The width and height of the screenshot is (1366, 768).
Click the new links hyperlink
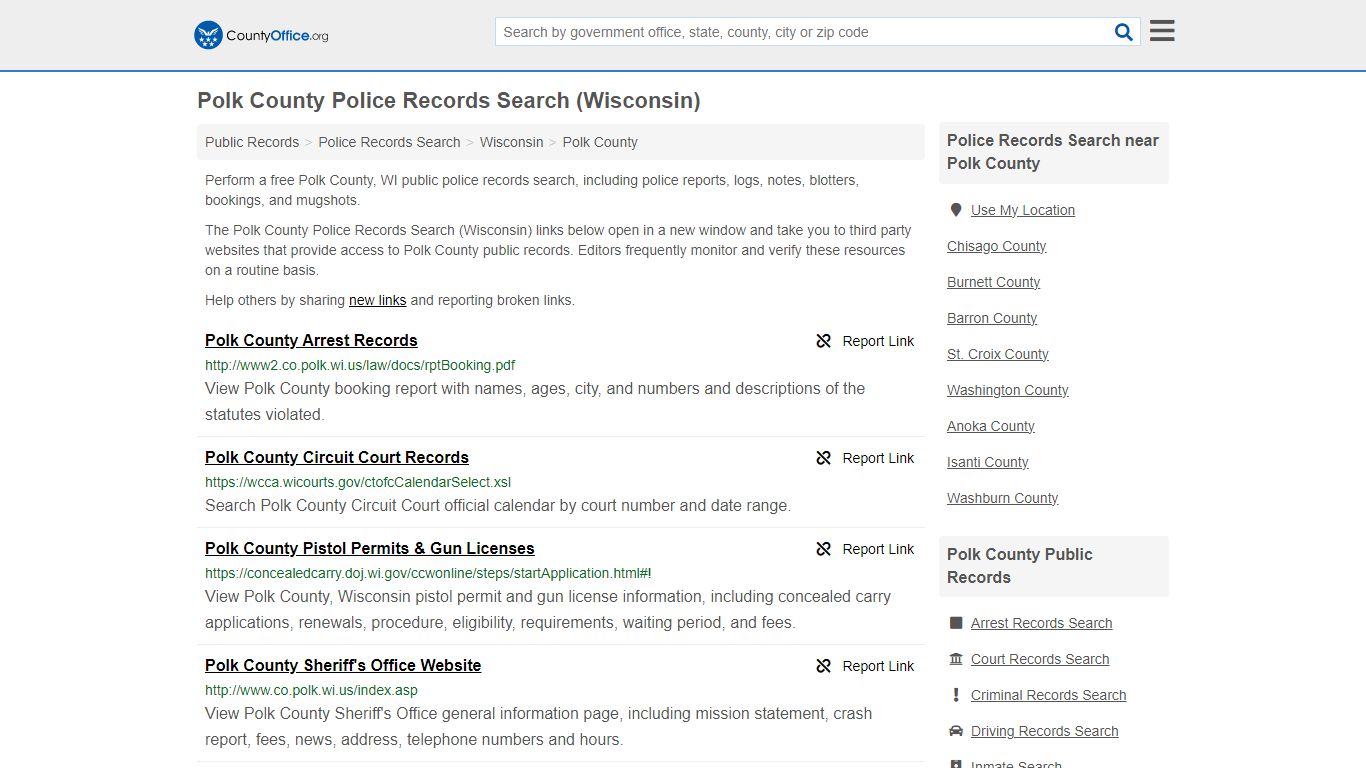point(377,300)
